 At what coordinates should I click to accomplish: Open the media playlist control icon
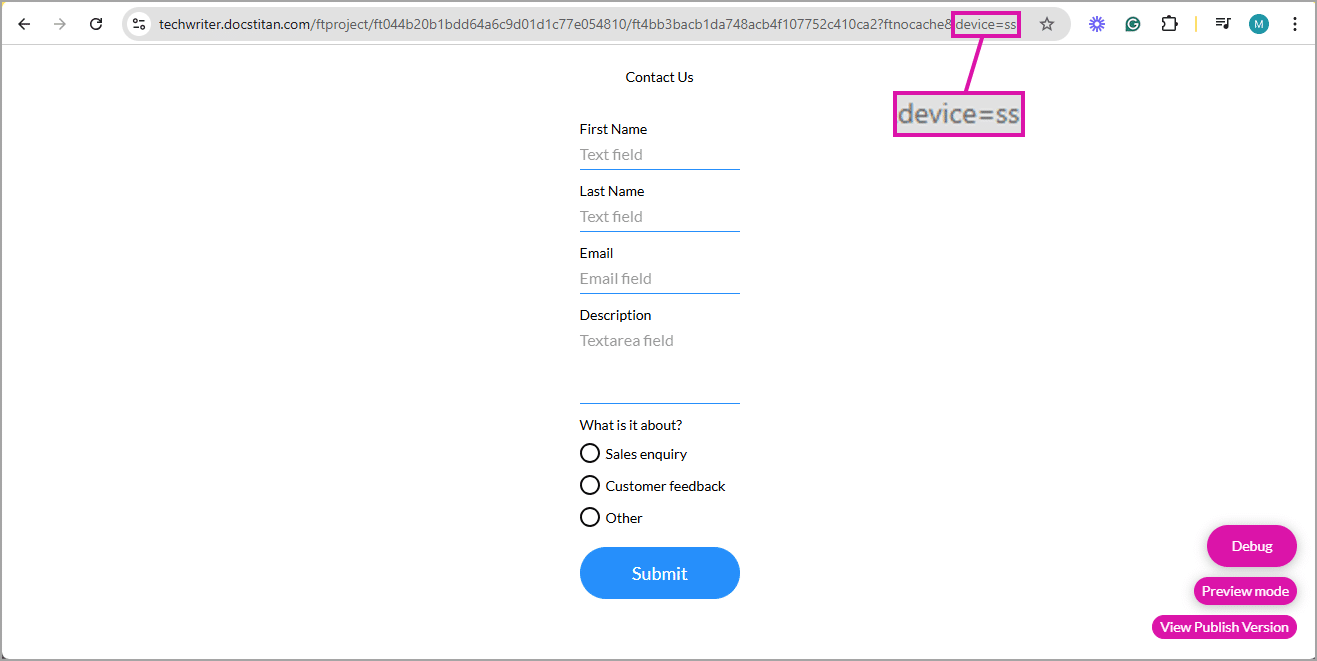click(1222, 23)
